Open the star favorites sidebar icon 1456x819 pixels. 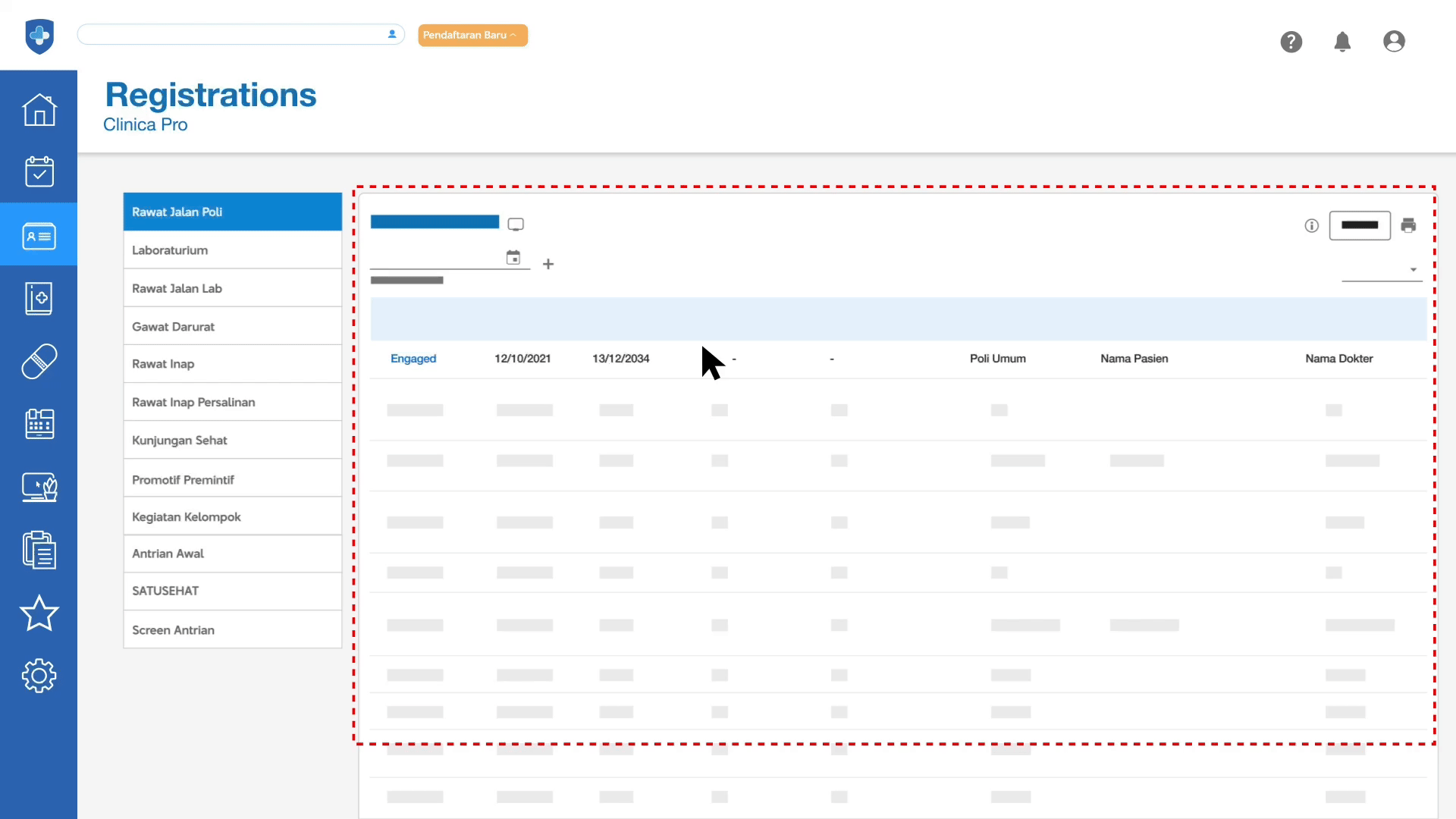coord(39,613)
